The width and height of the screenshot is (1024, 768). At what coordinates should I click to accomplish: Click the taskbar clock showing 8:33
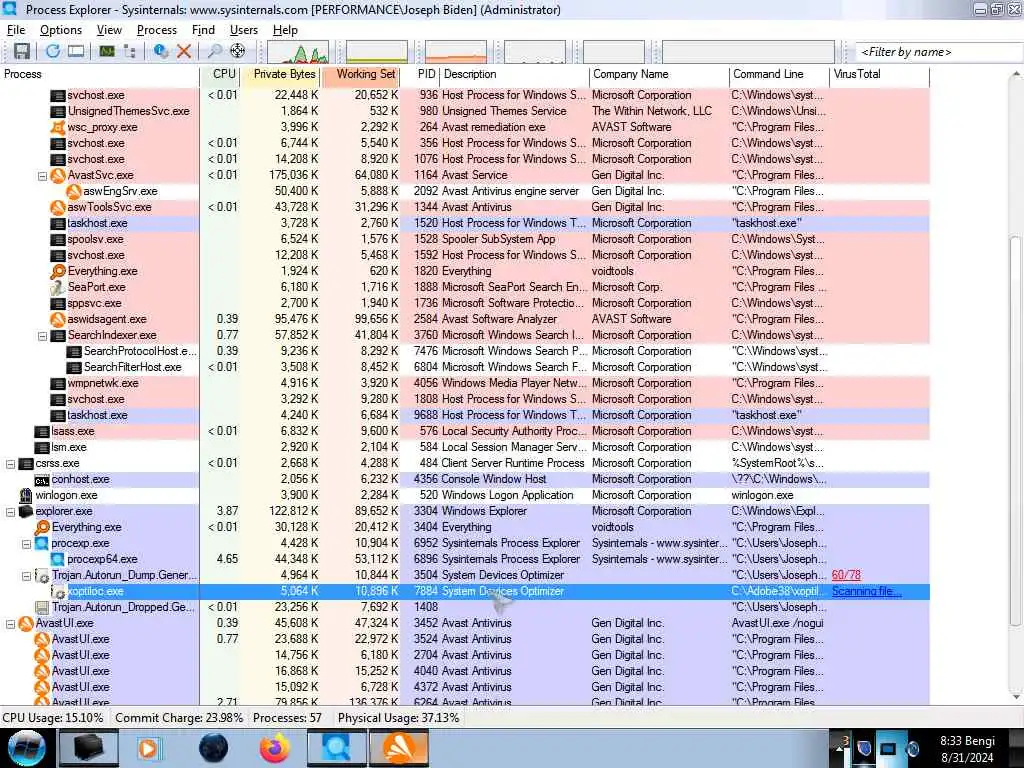pyautogui.click(x=967, y=749)
